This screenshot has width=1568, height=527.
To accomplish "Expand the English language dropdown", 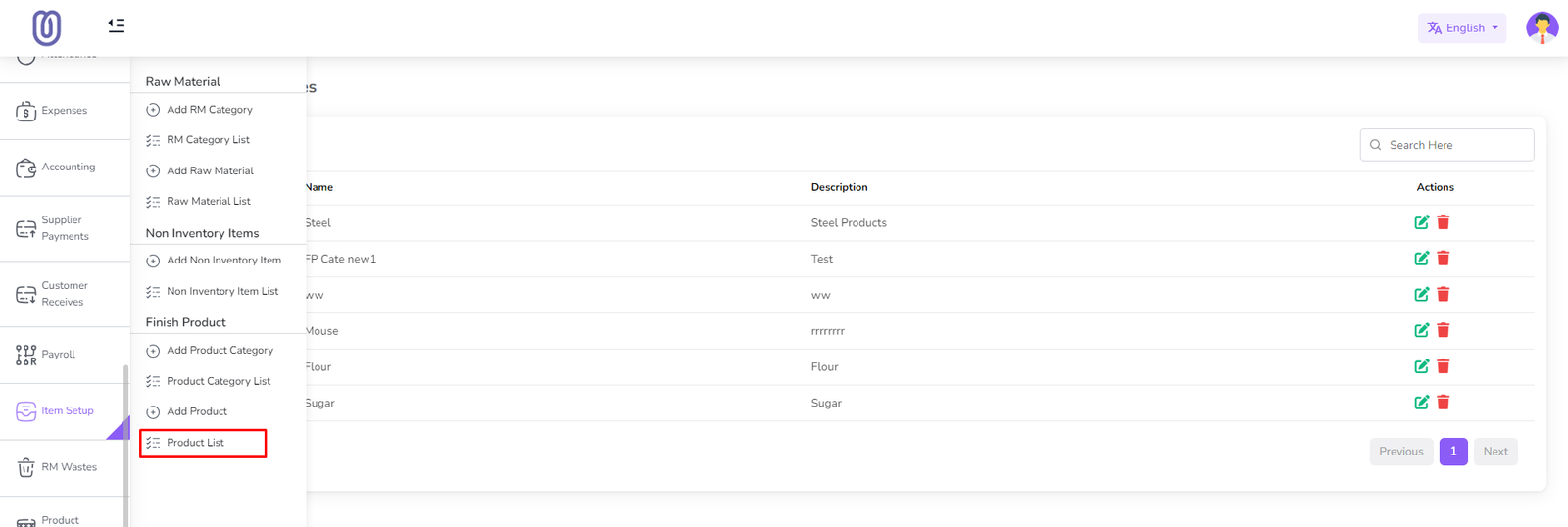I will (1461, 28).
